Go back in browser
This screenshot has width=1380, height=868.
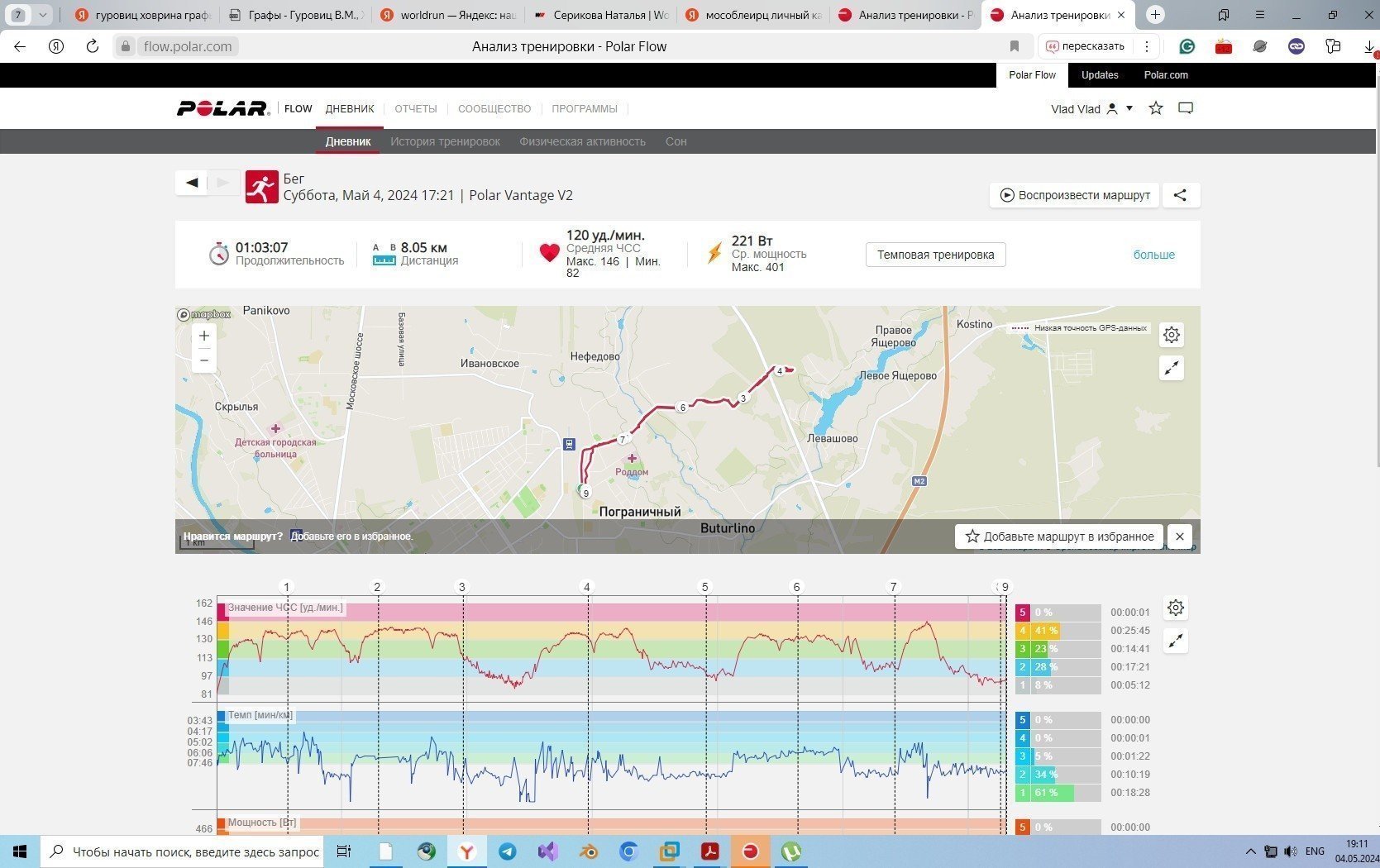click(x=20, y=46)
